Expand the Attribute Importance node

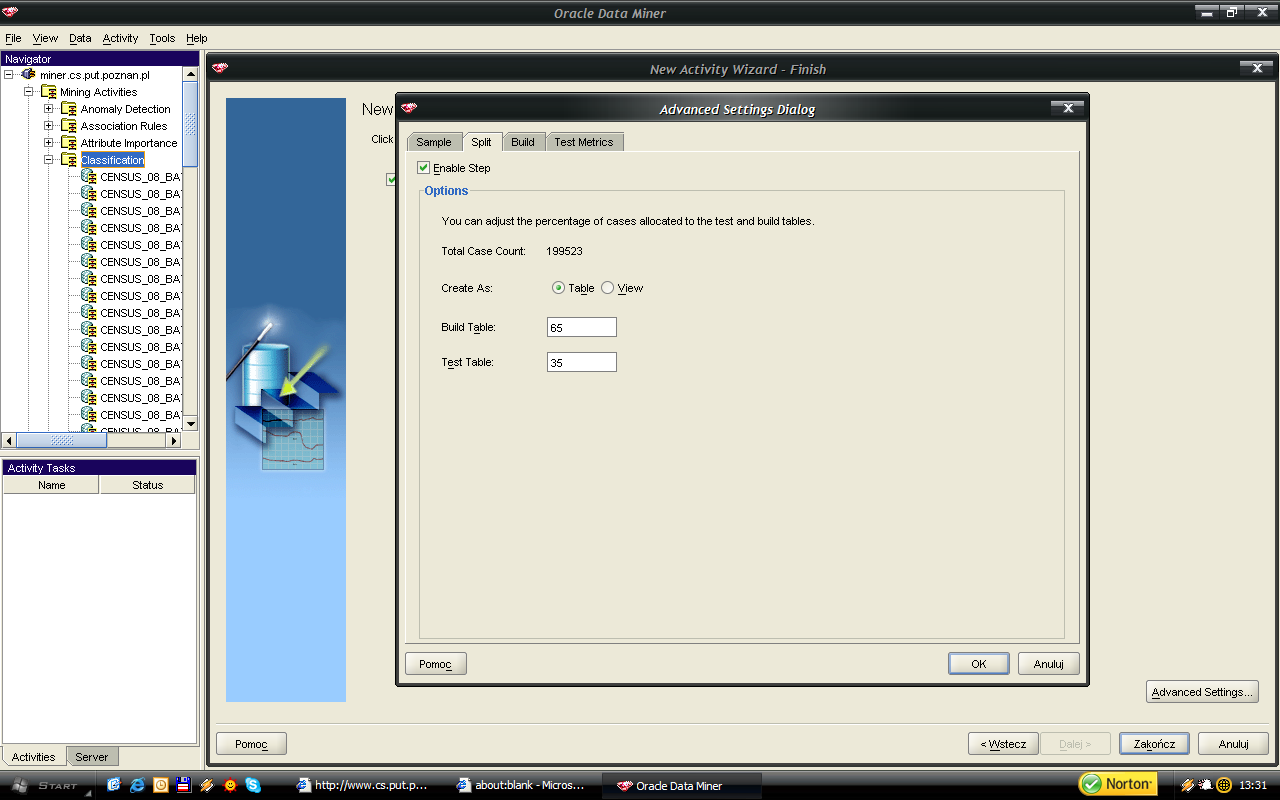pyautogui.click(x=49, y=143)
